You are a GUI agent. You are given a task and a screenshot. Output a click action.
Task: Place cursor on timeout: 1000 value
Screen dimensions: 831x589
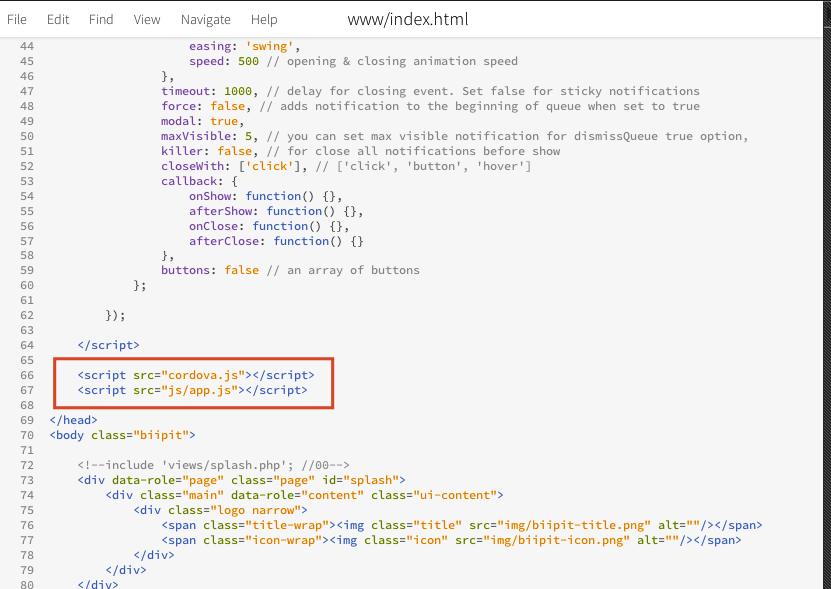pos(238,91)
